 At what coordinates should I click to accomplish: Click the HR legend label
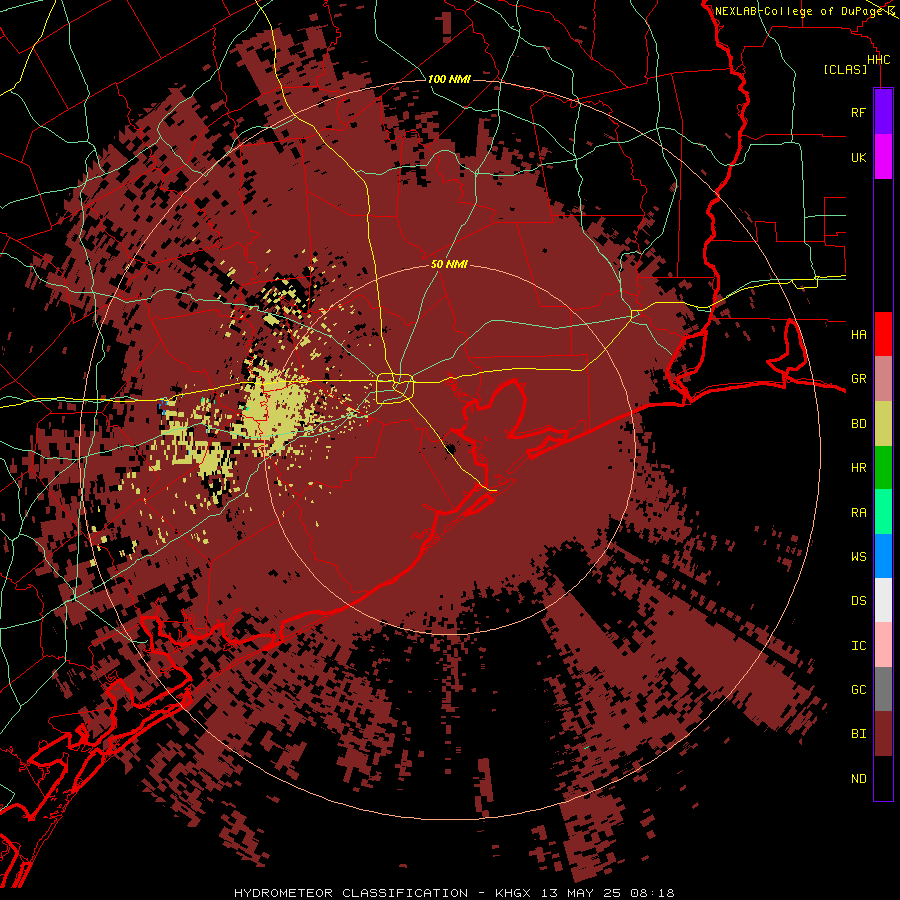(858, 468)
